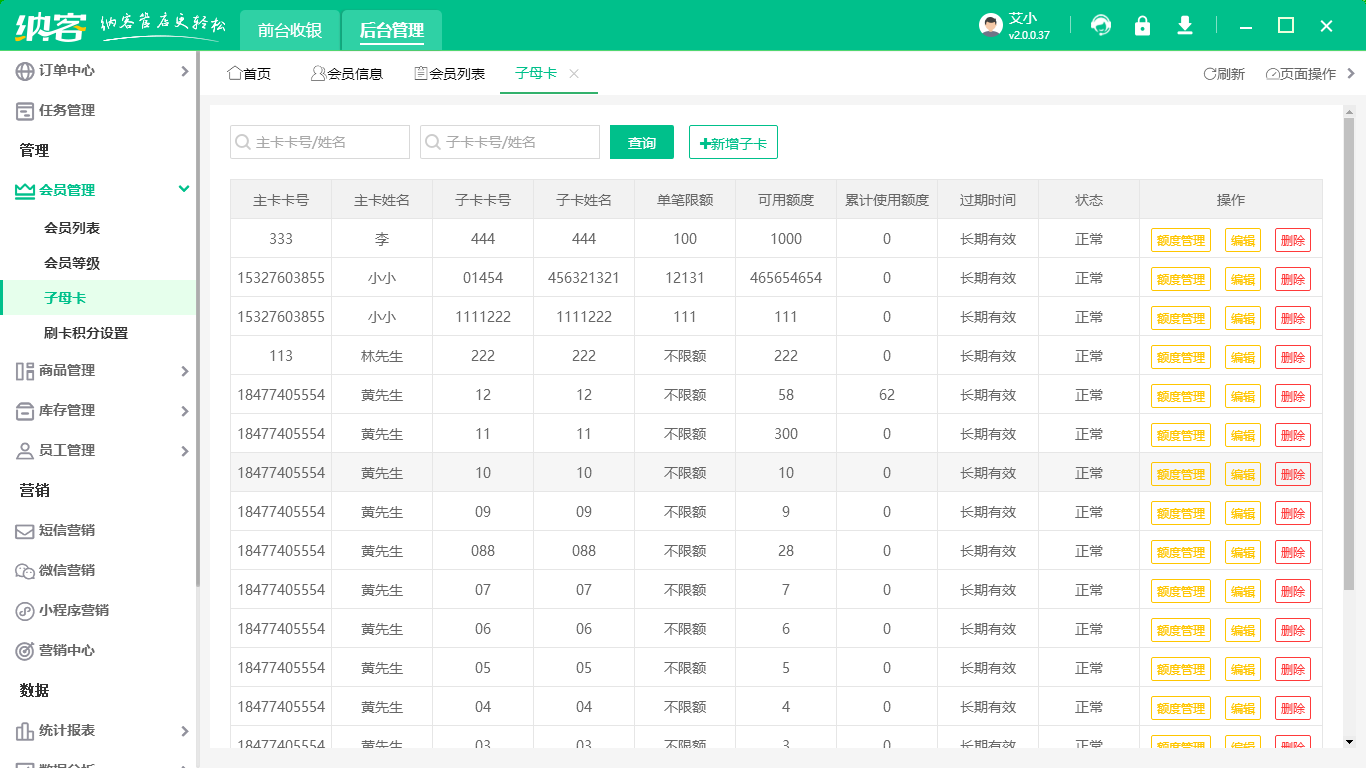Click the 统计报表 chart icon
1366x768 pixels.
[25, 731]
